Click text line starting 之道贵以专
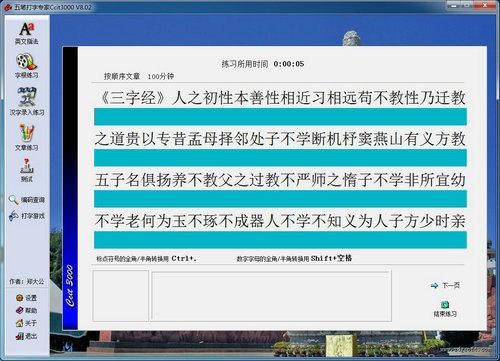 280,139
